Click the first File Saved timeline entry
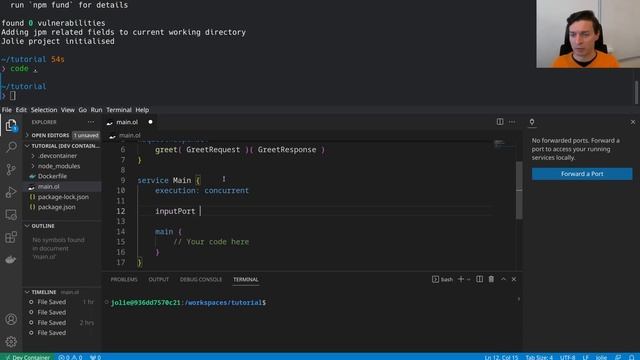Viewport: 640px width, 360px height. 51,302
